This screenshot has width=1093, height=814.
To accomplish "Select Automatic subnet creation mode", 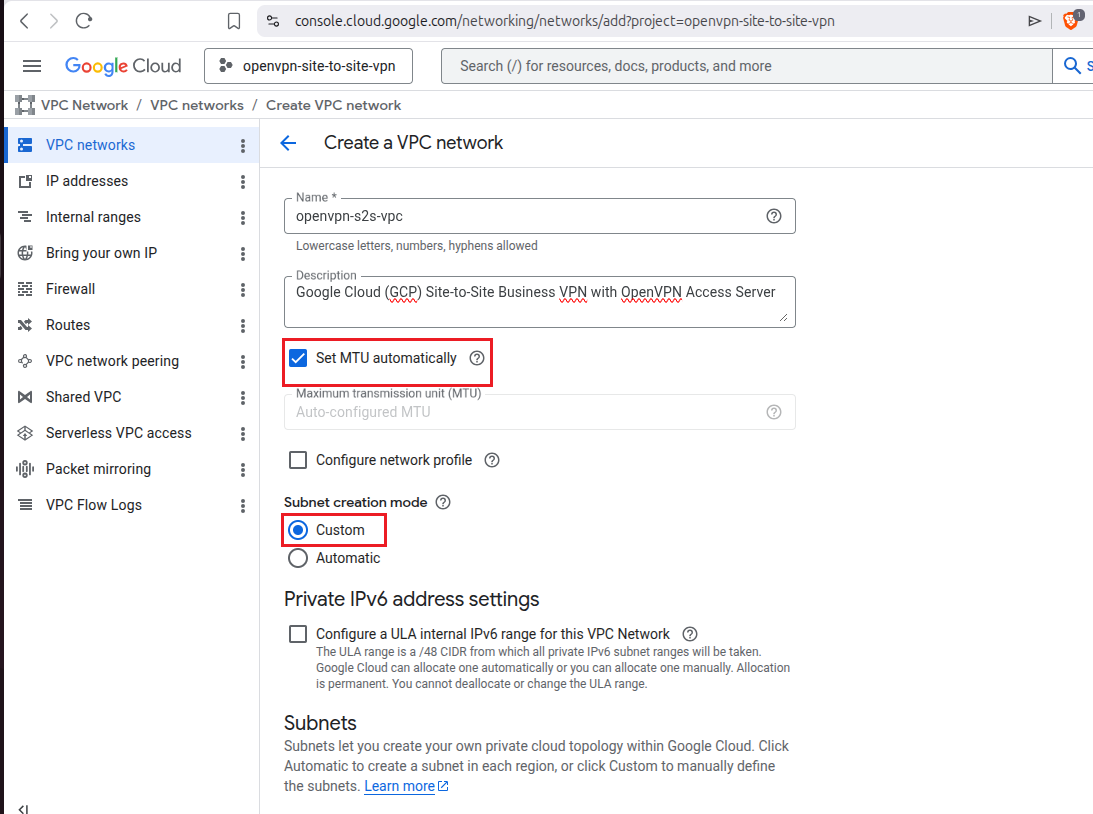I will 298,558.
